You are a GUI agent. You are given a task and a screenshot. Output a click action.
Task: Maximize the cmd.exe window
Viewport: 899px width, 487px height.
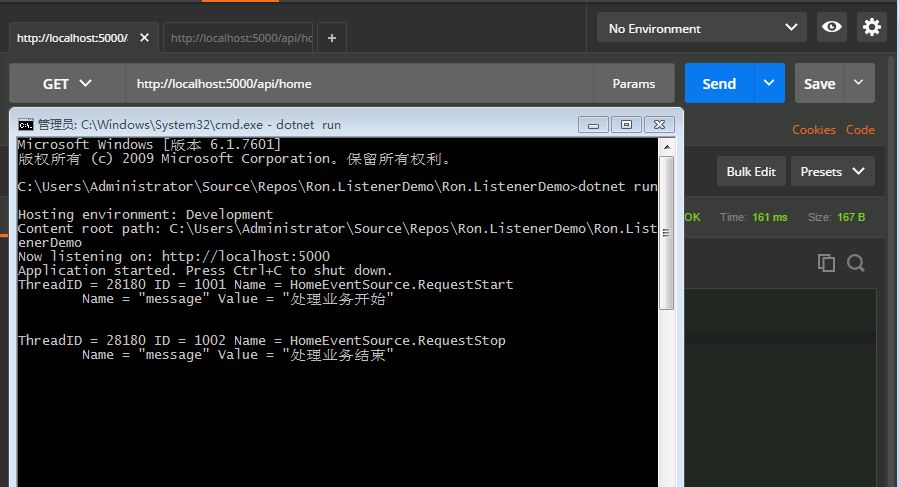tap(626, 124)
